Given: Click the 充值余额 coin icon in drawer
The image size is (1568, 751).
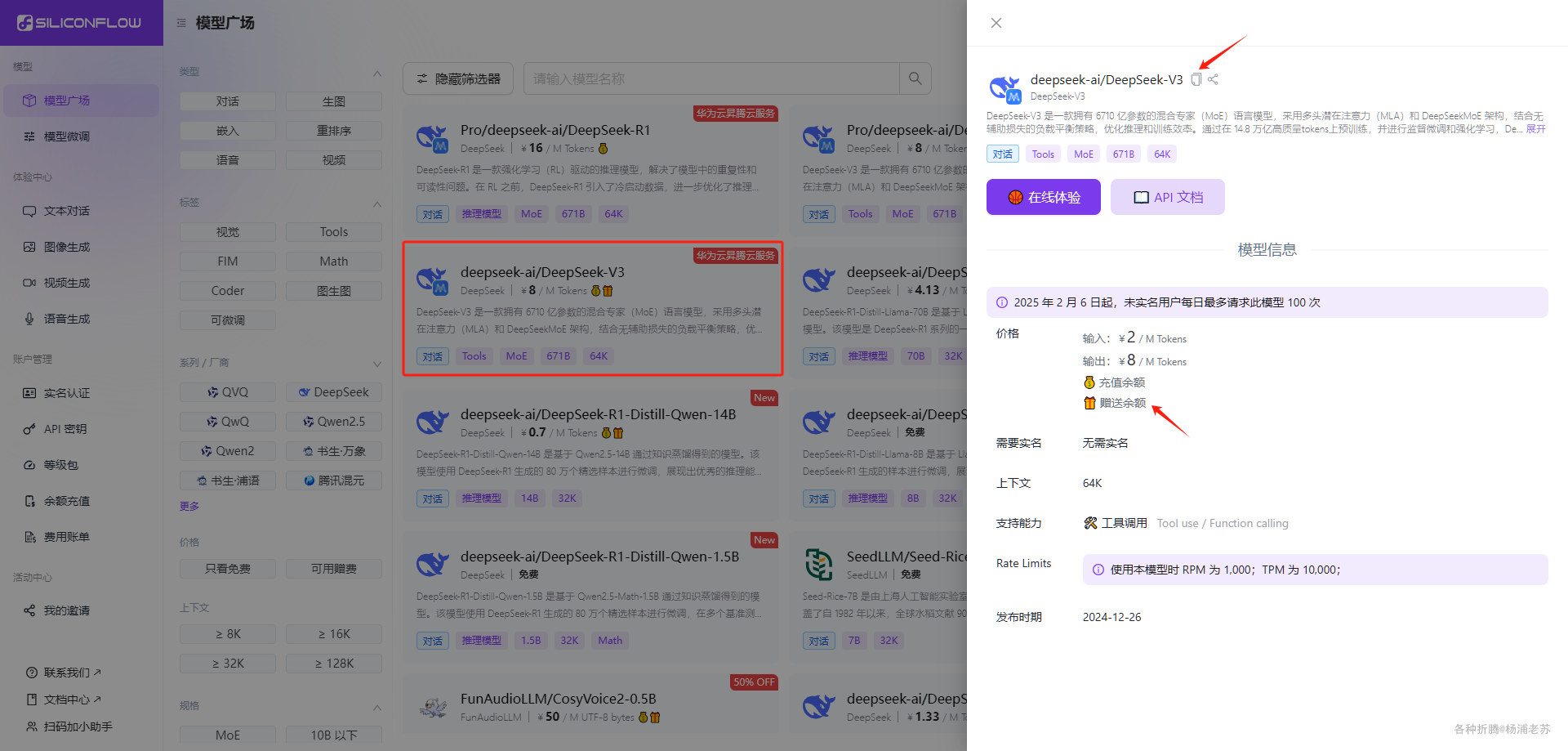Looking at the screenshot, I should tap(1089, 382).
